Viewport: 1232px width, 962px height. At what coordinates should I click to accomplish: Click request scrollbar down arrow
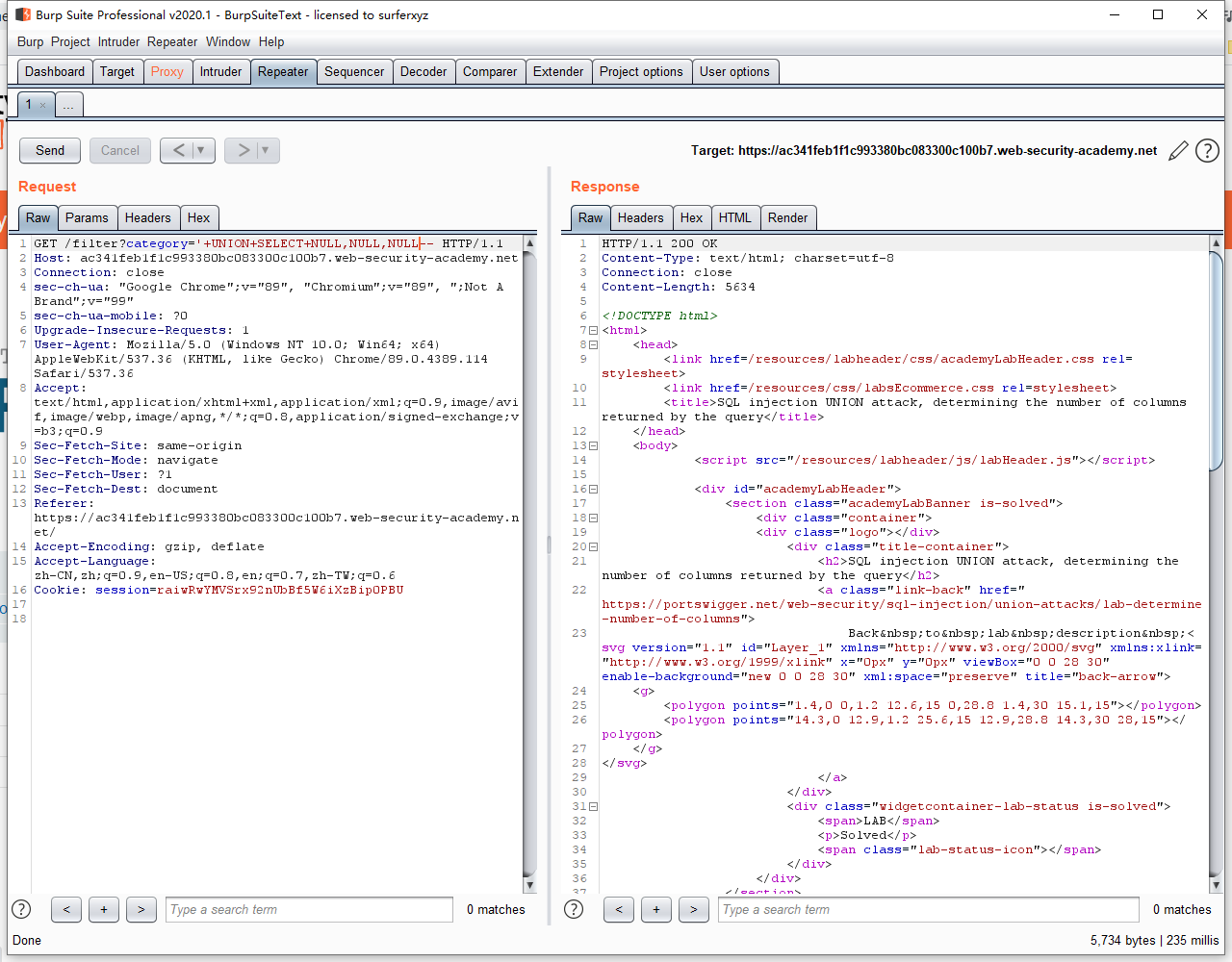coord(529,885)
